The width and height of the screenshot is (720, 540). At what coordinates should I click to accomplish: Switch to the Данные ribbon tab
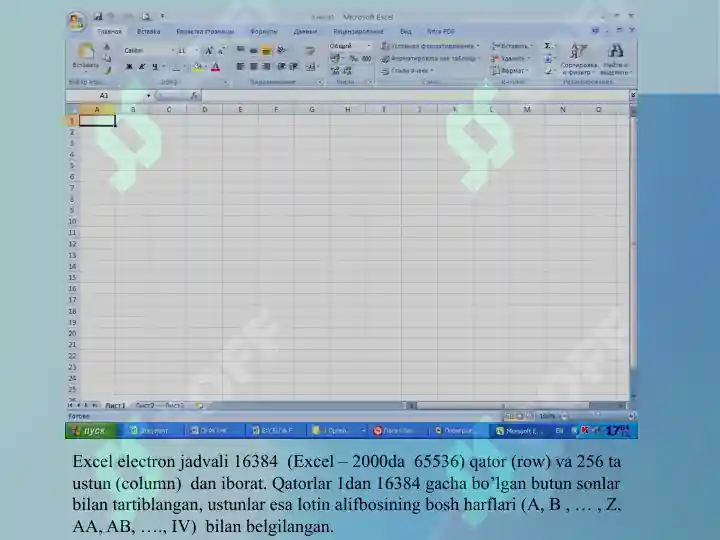305,32
